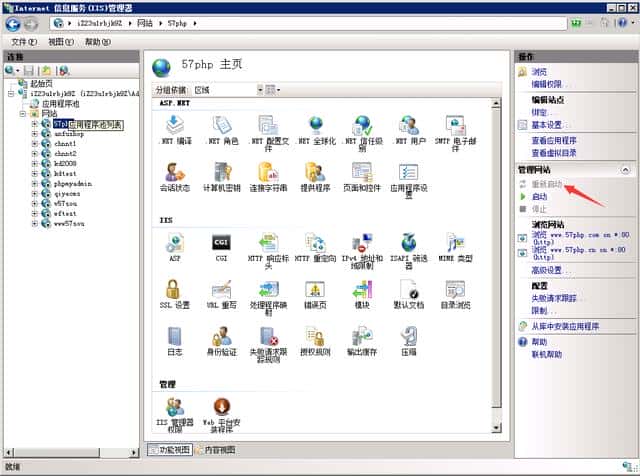The width and height of the screenshot is (640, 476).
Task: Open the ISAPI 筛选器 feature icon
Action: point(409,242)
